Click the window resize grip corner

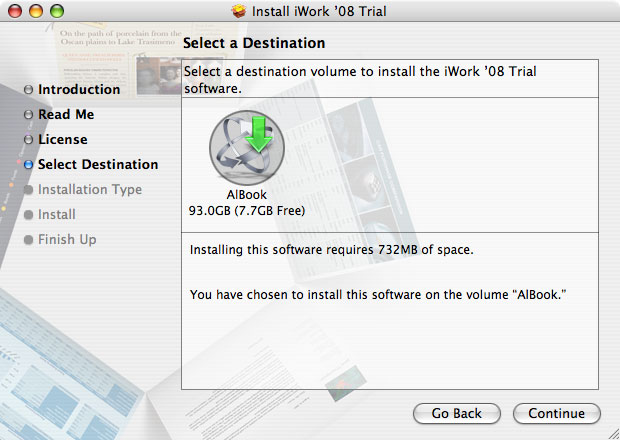pos(613,434)
